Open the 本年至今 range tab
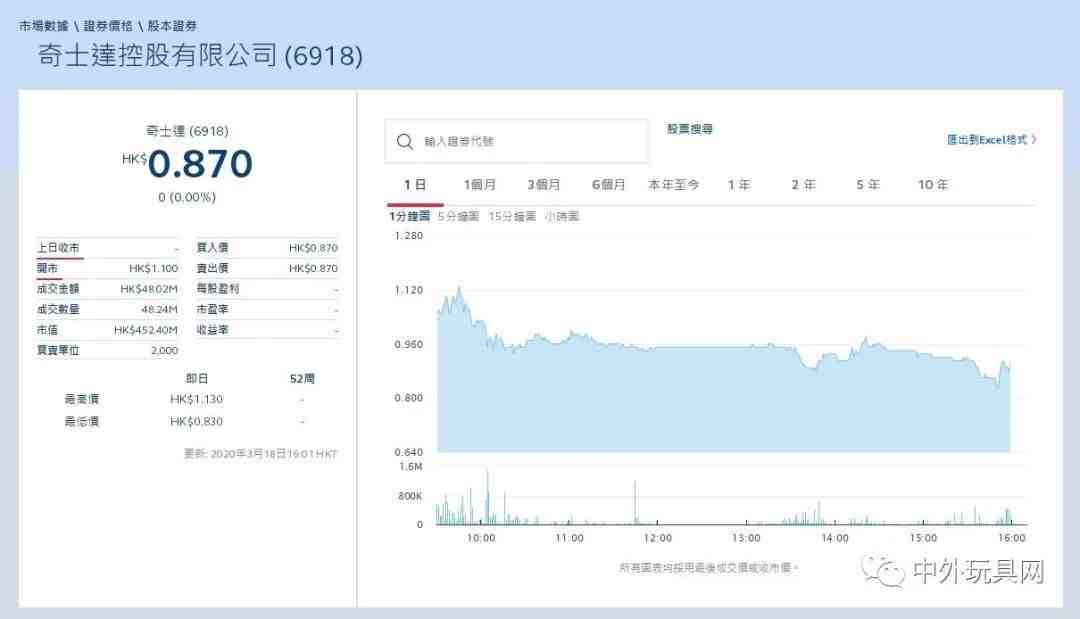This screenshot has height=619, width=1080. [674, 185]
